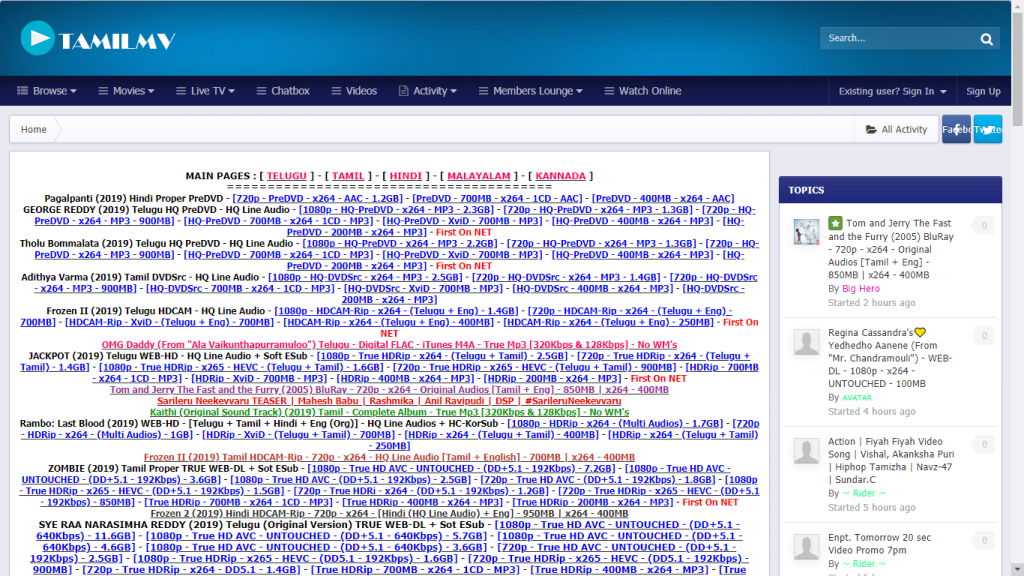Click the All Activity folder icon
Screen dimensions: 1024x576
coord(871,129)
